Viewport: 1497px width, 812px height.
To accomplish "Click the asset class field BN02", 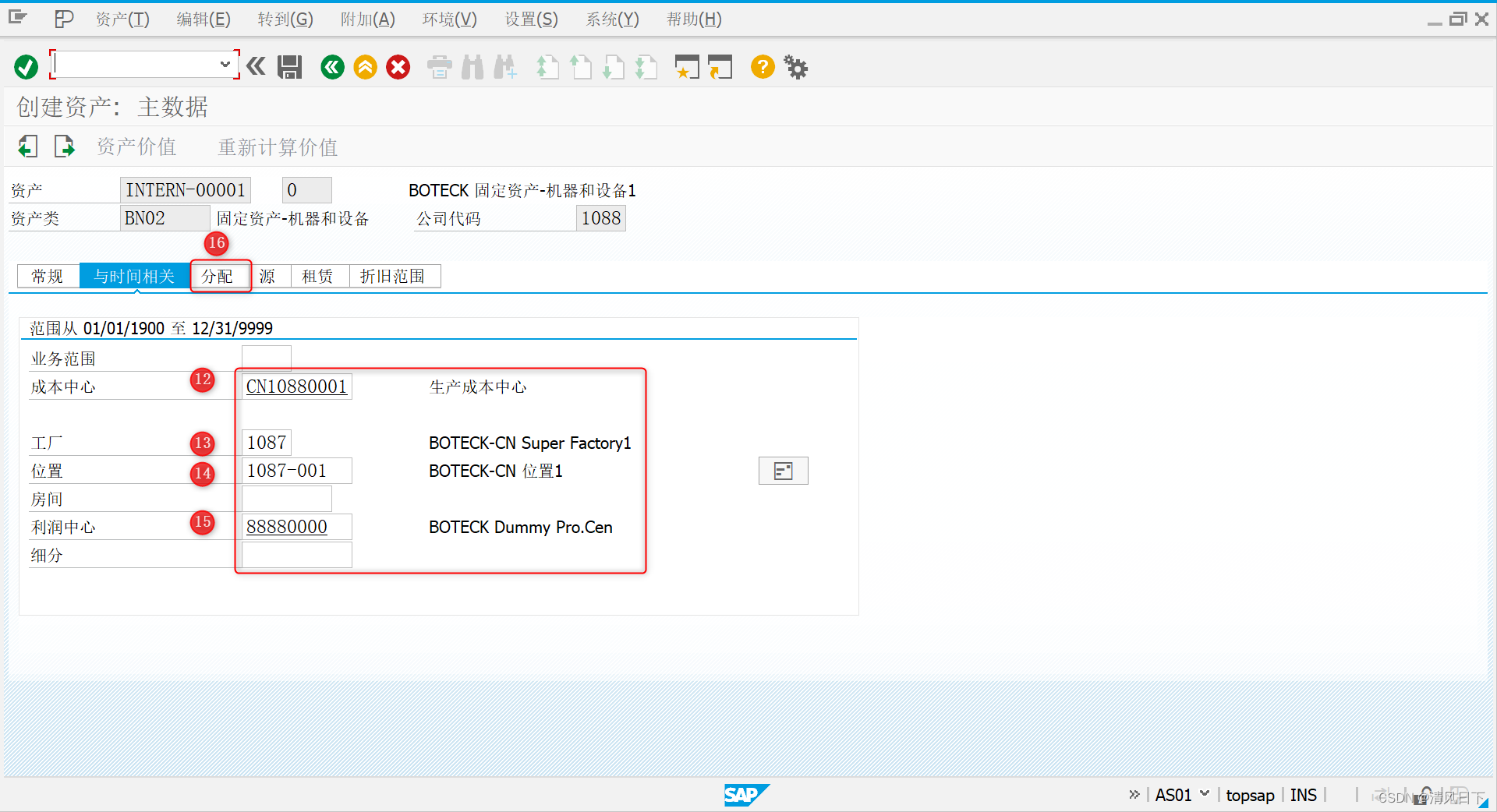I will [165, 218].
